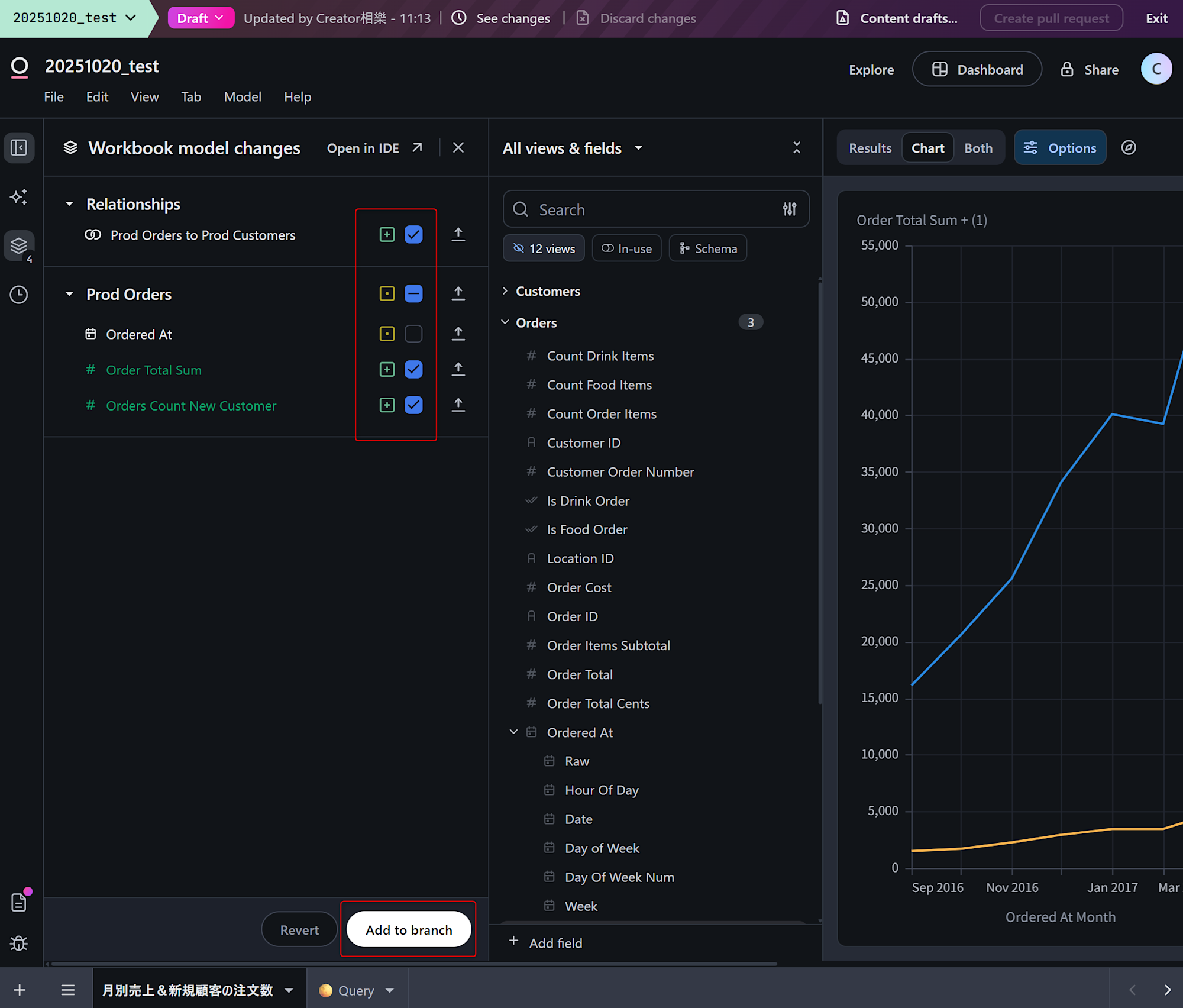Click the fields list vertical scrollbar

click(820, 491)
